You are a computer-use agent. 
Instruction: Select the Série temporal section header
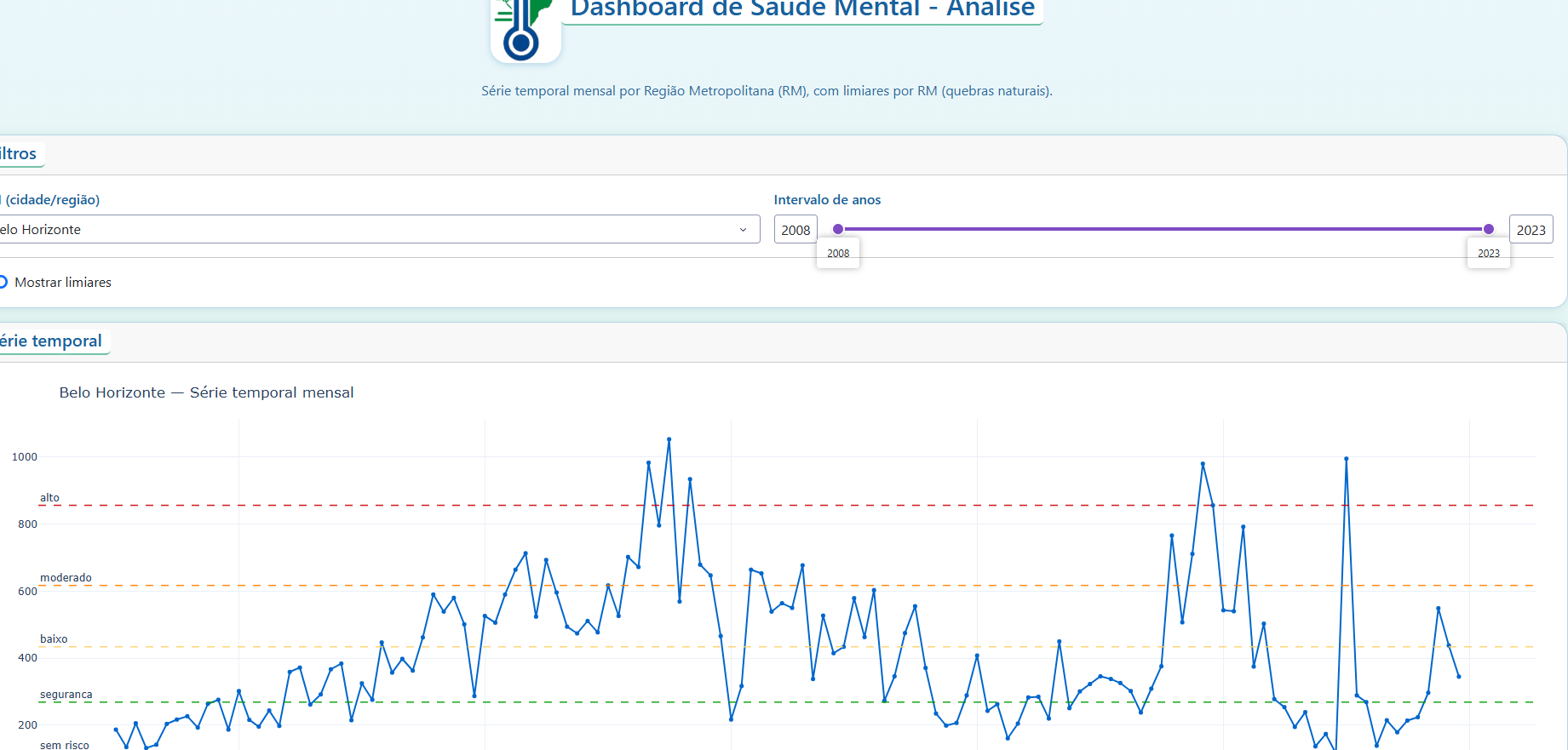pyautogui.click(x=51, y=341)
